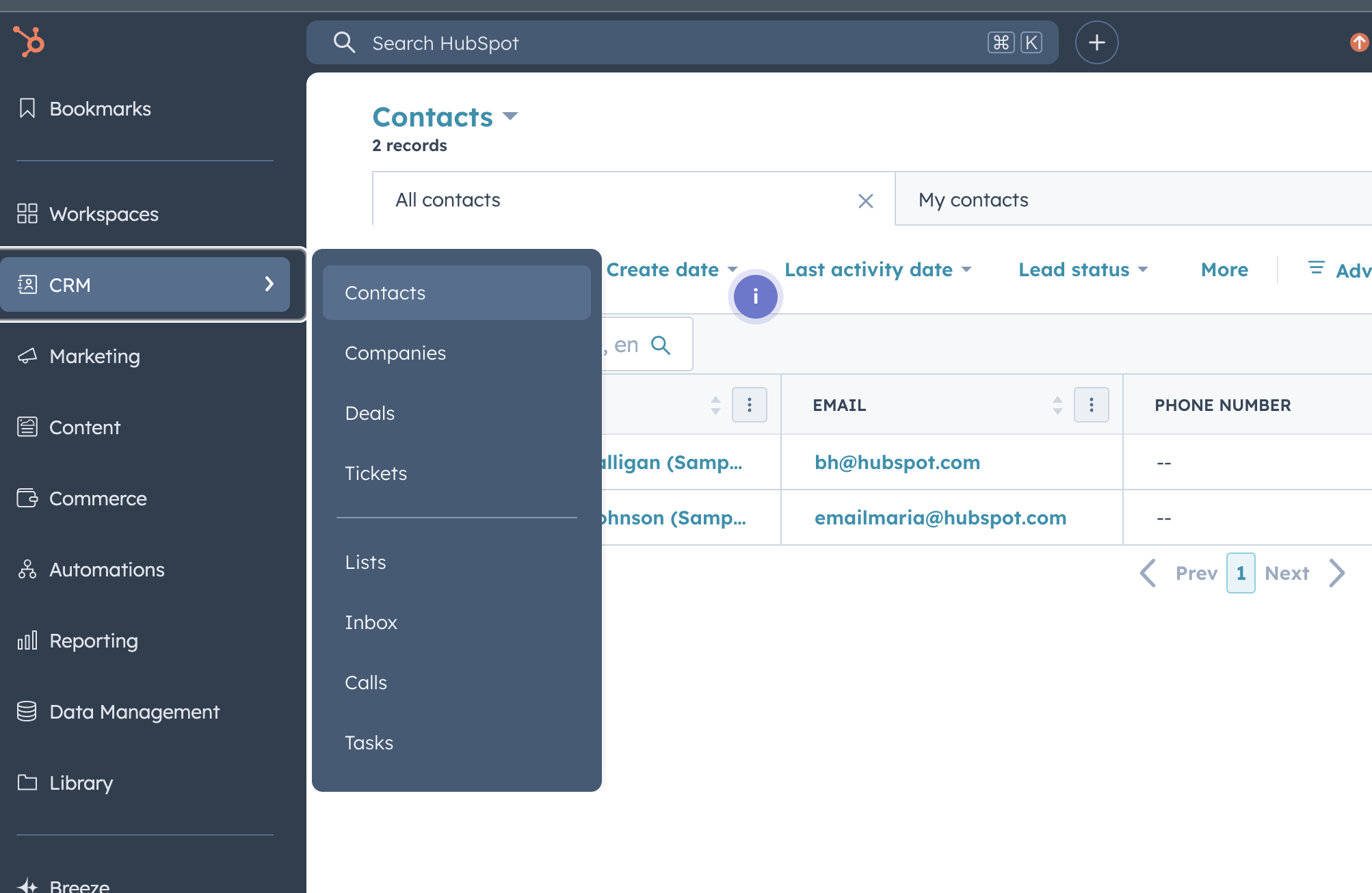This screenshot has width=1372, height=893.
Task: Open the Halligan sample contact
Action: pyautogui.click(x=672, y=462)
